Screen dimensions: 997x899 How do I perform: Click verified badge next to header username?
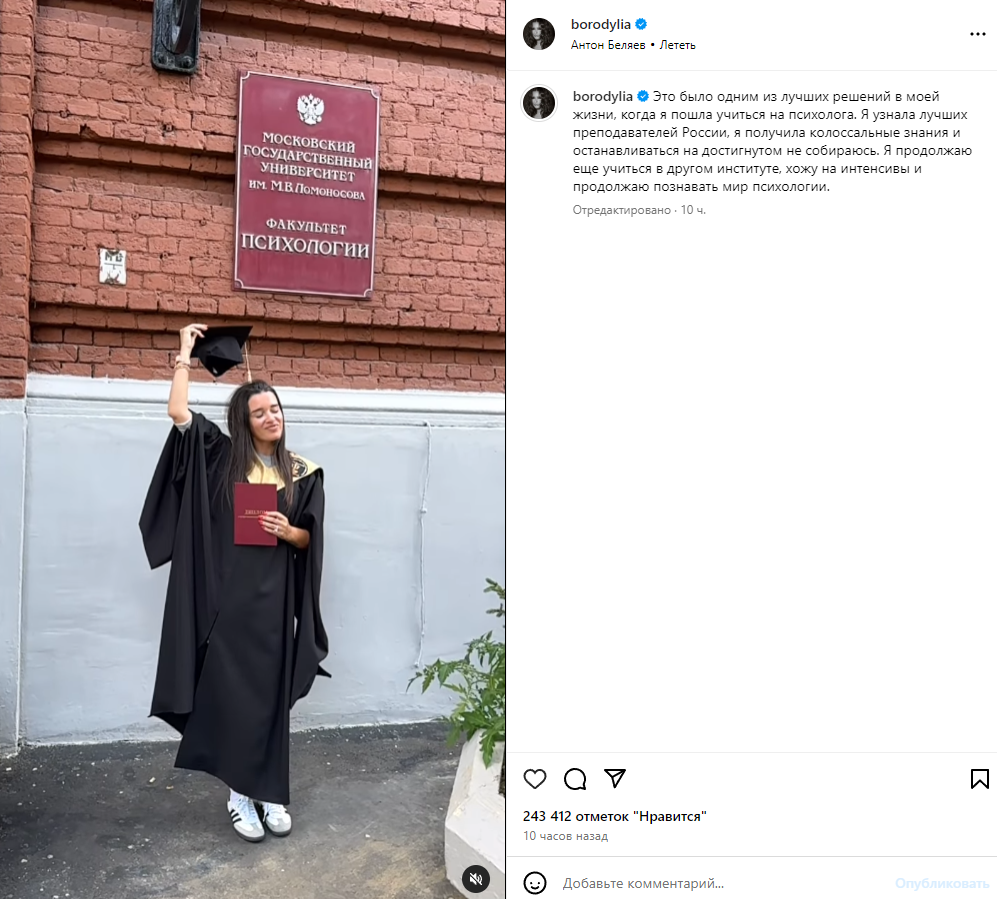point(641,24)
